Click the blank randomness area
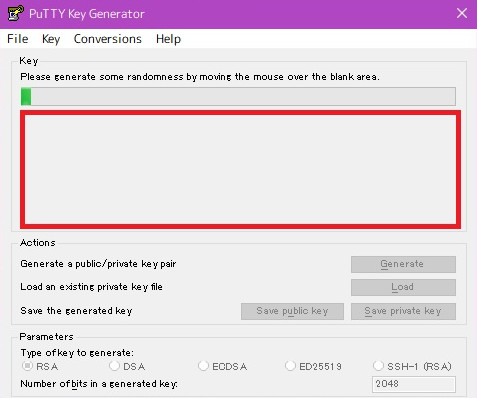Screen dimensions: 477x398 [240, 170]
